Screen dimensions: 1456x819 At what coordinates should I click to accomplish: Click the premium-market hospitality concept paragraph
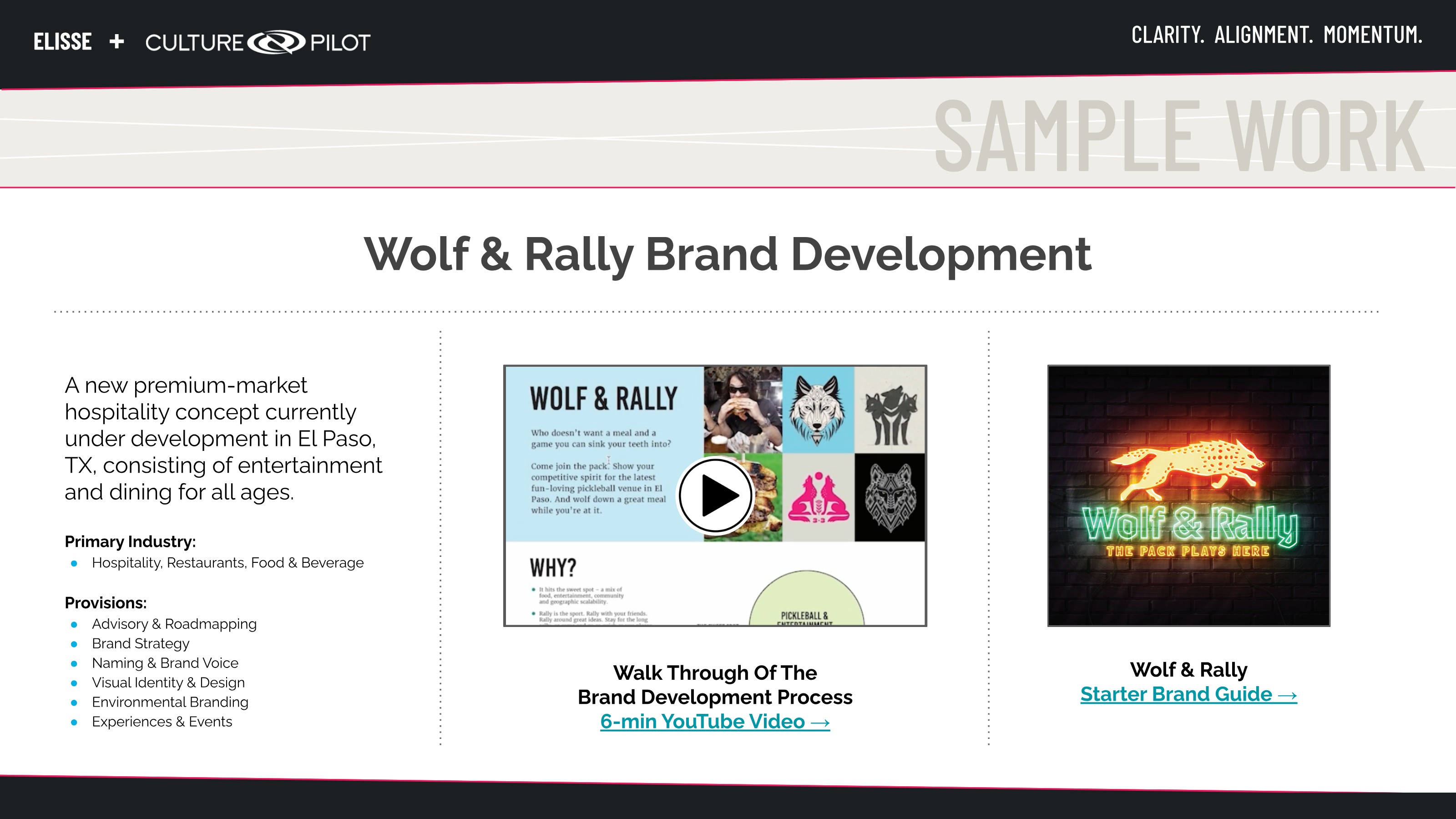[223, 439]
